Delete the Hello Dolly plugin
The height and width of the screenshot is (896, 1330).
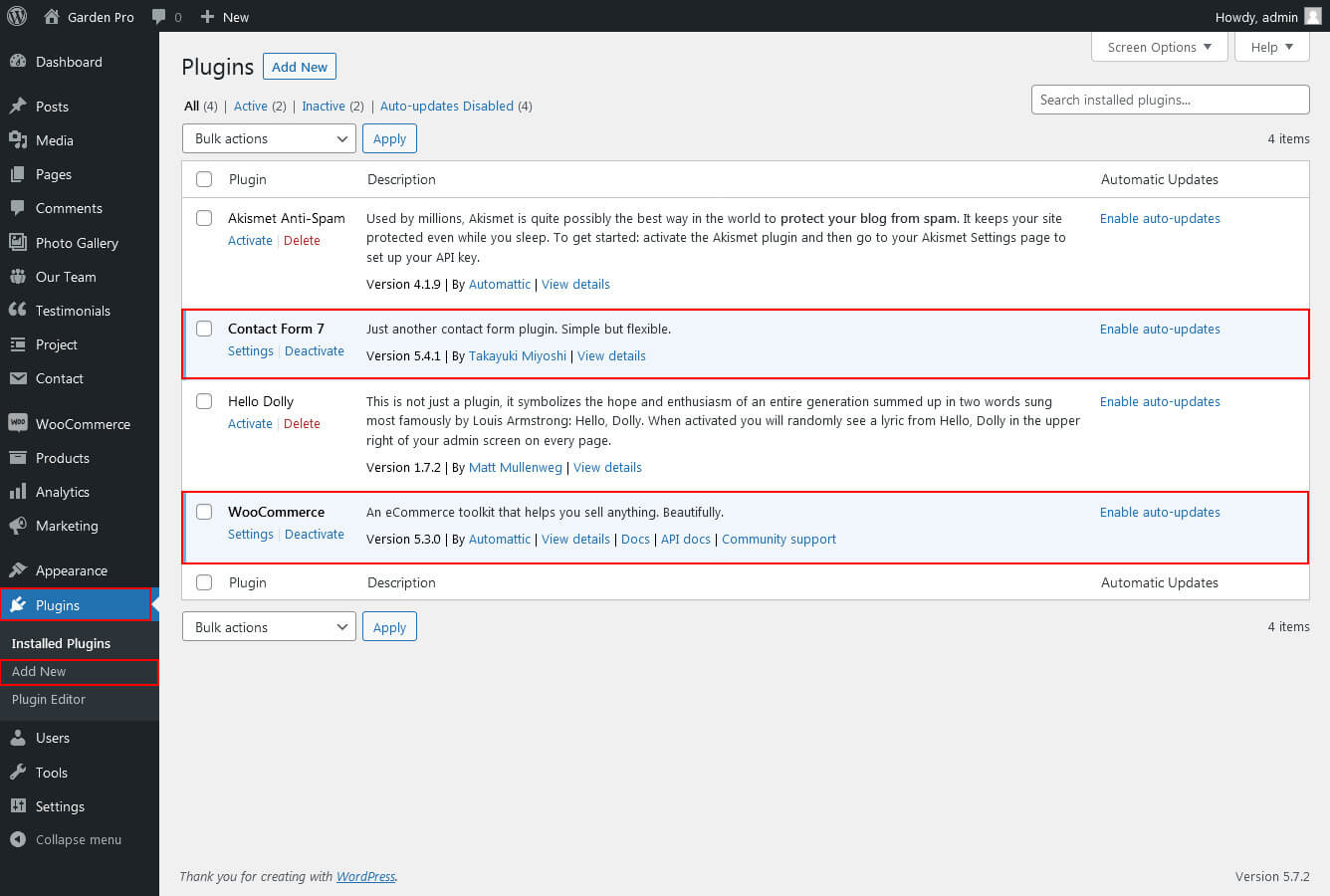[302, 423]
